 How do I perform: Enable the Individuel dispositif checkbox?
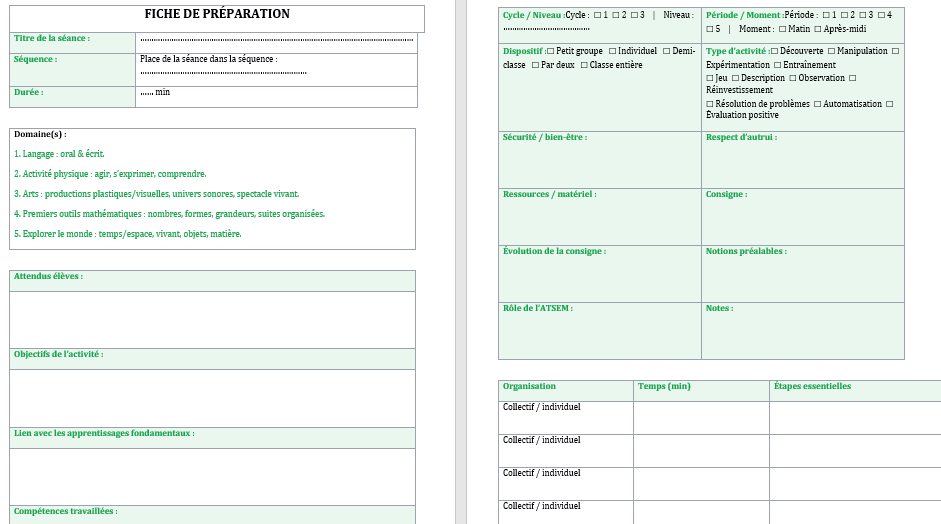click(612, 51)
